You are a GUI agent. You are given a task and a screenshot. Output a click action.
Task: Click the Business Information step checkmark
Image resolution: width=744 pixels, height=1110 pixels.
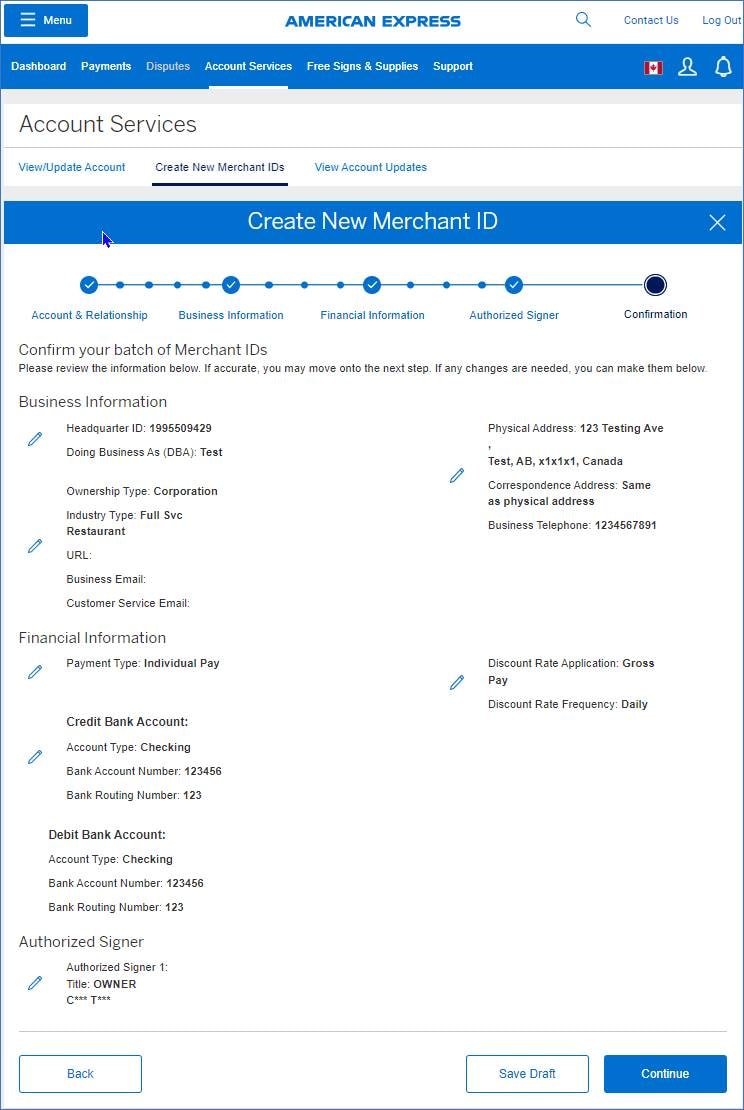tap(231, 285)
